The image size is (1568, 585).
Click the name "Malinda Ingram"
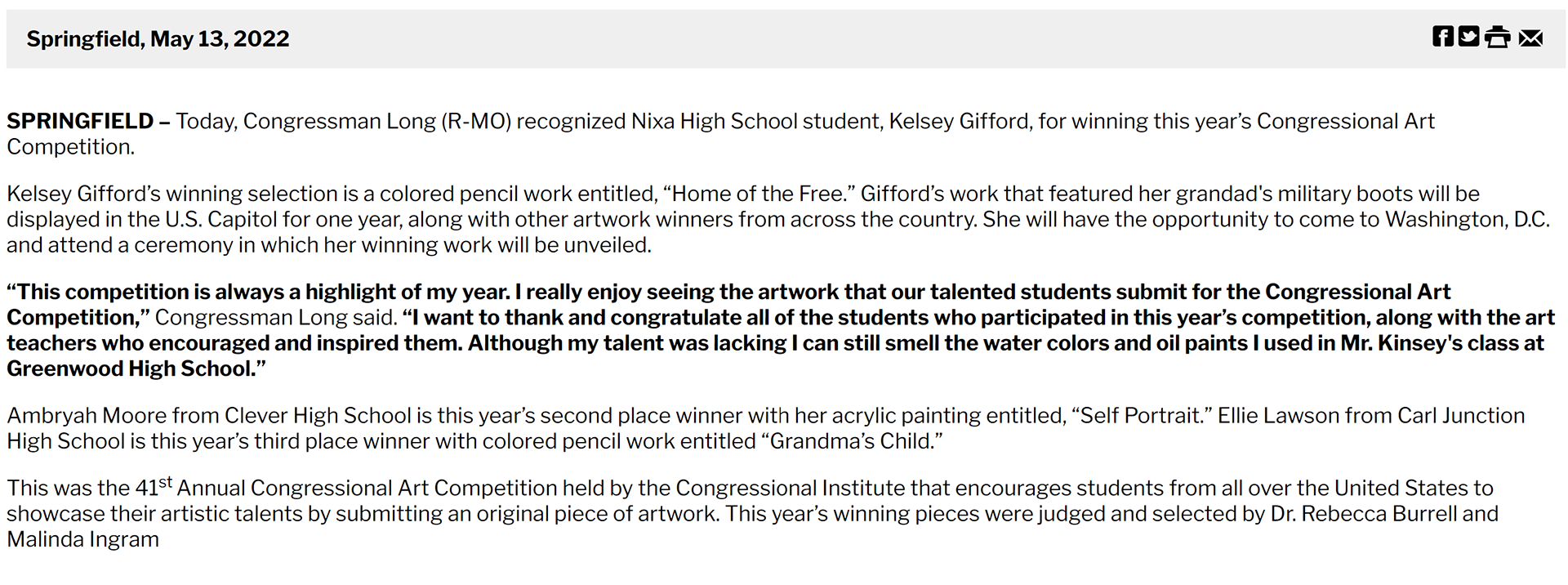click(83, 540)
